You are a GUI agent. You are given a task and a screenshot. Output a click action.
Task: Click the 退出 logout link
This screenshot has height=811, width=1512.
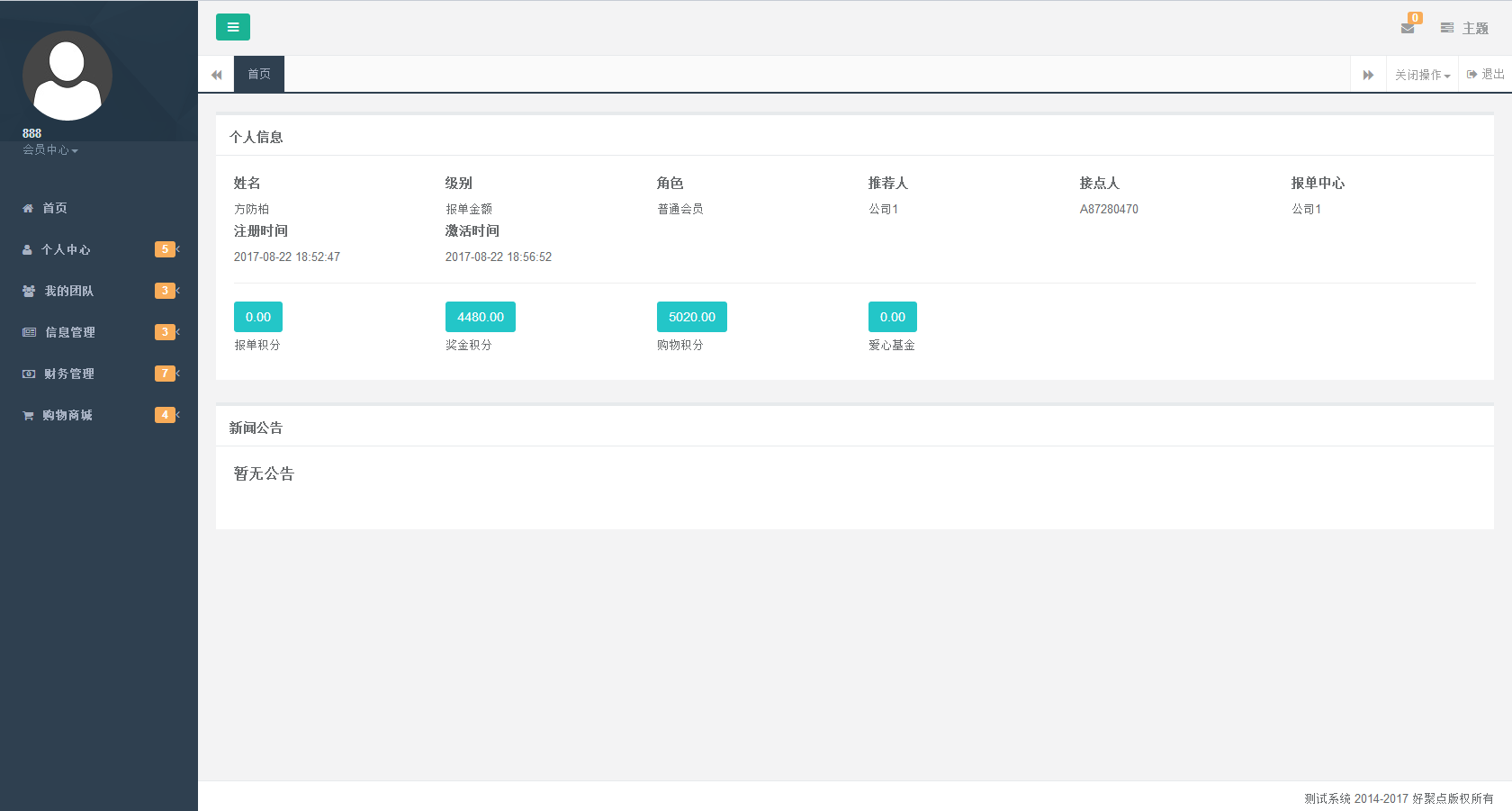(x=1485, y=74)
